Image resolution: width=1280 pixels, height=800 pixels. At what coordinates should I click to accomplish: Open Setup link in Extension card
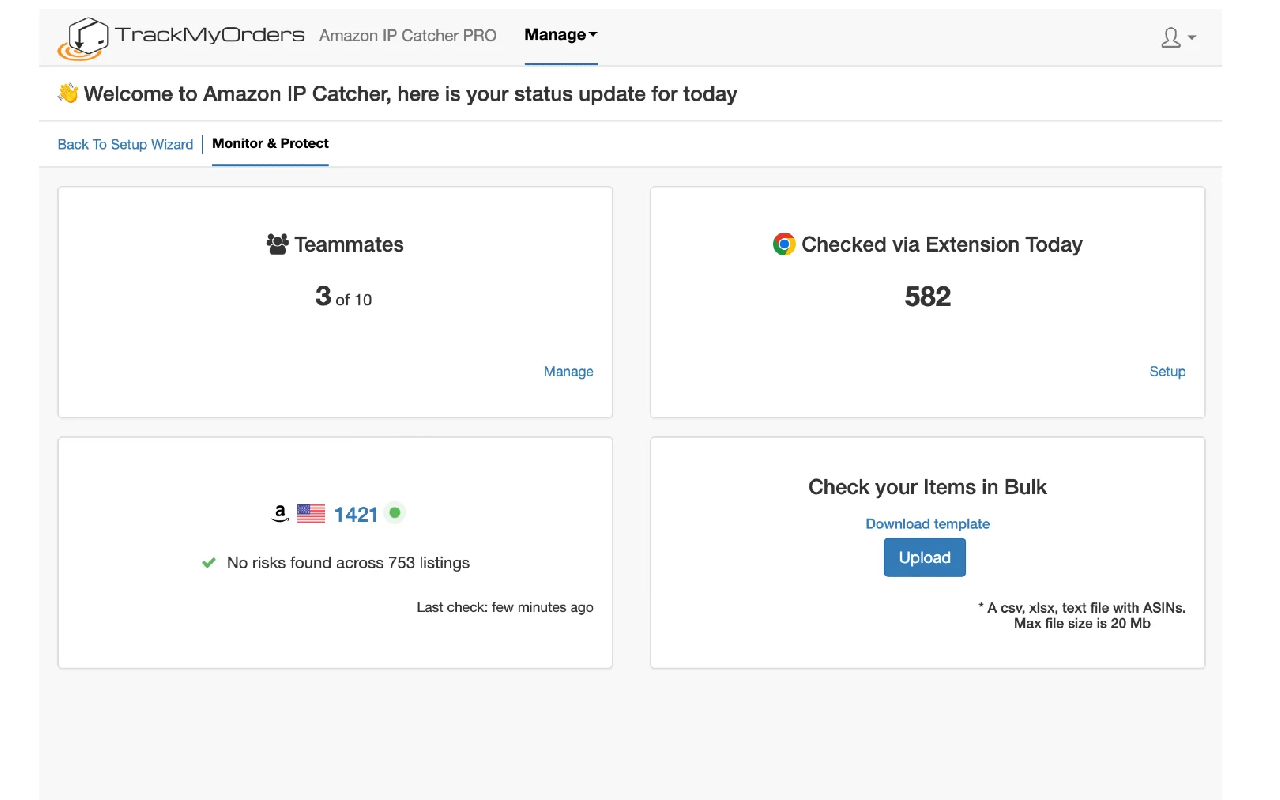pyautogui.click(x=1167, y=371)
